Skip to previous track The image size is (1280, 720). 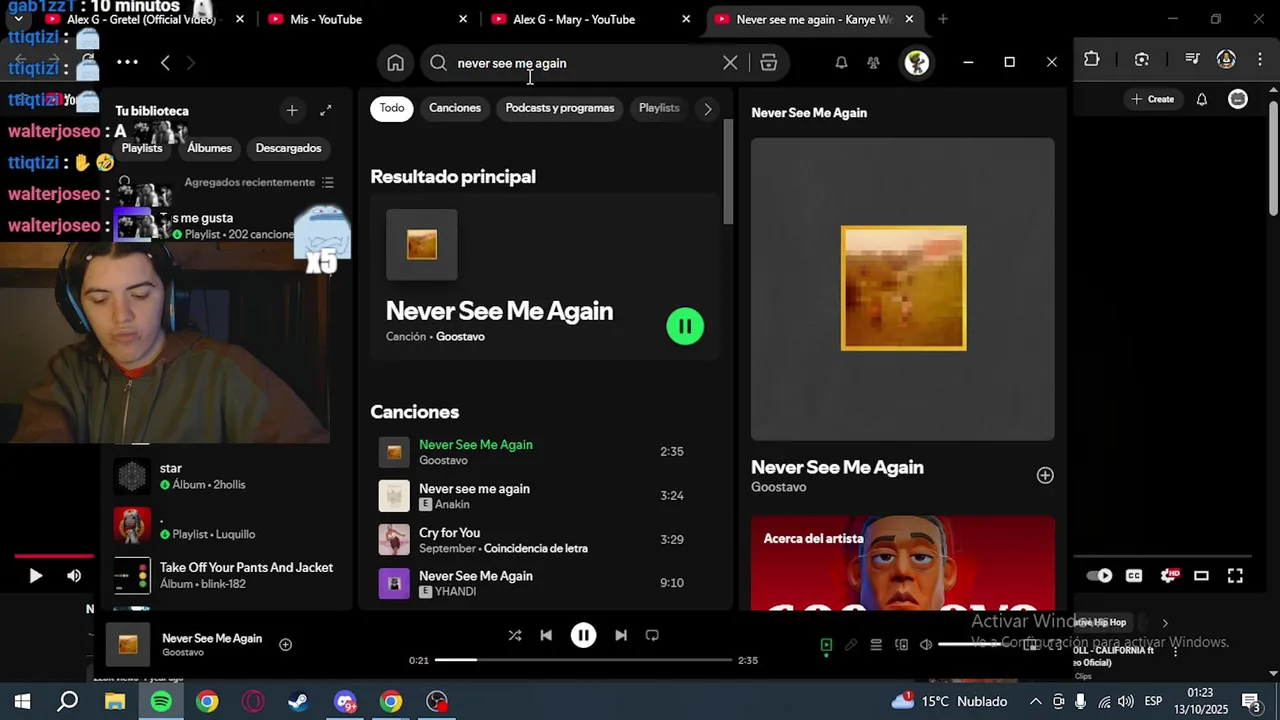(x=546, y=635)
